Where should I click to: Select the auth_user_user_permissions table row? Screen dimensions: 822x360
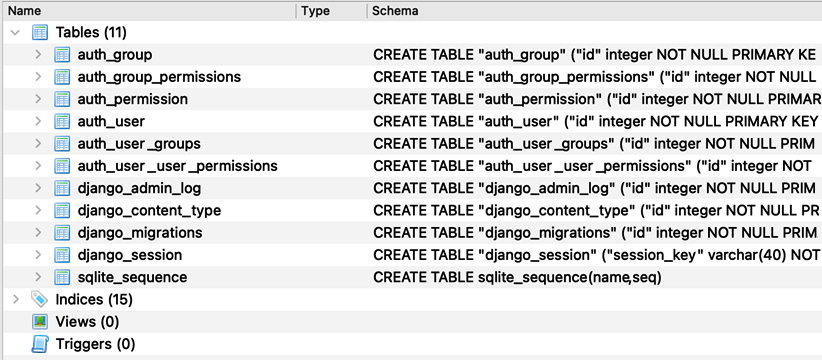tap(411, 166)
